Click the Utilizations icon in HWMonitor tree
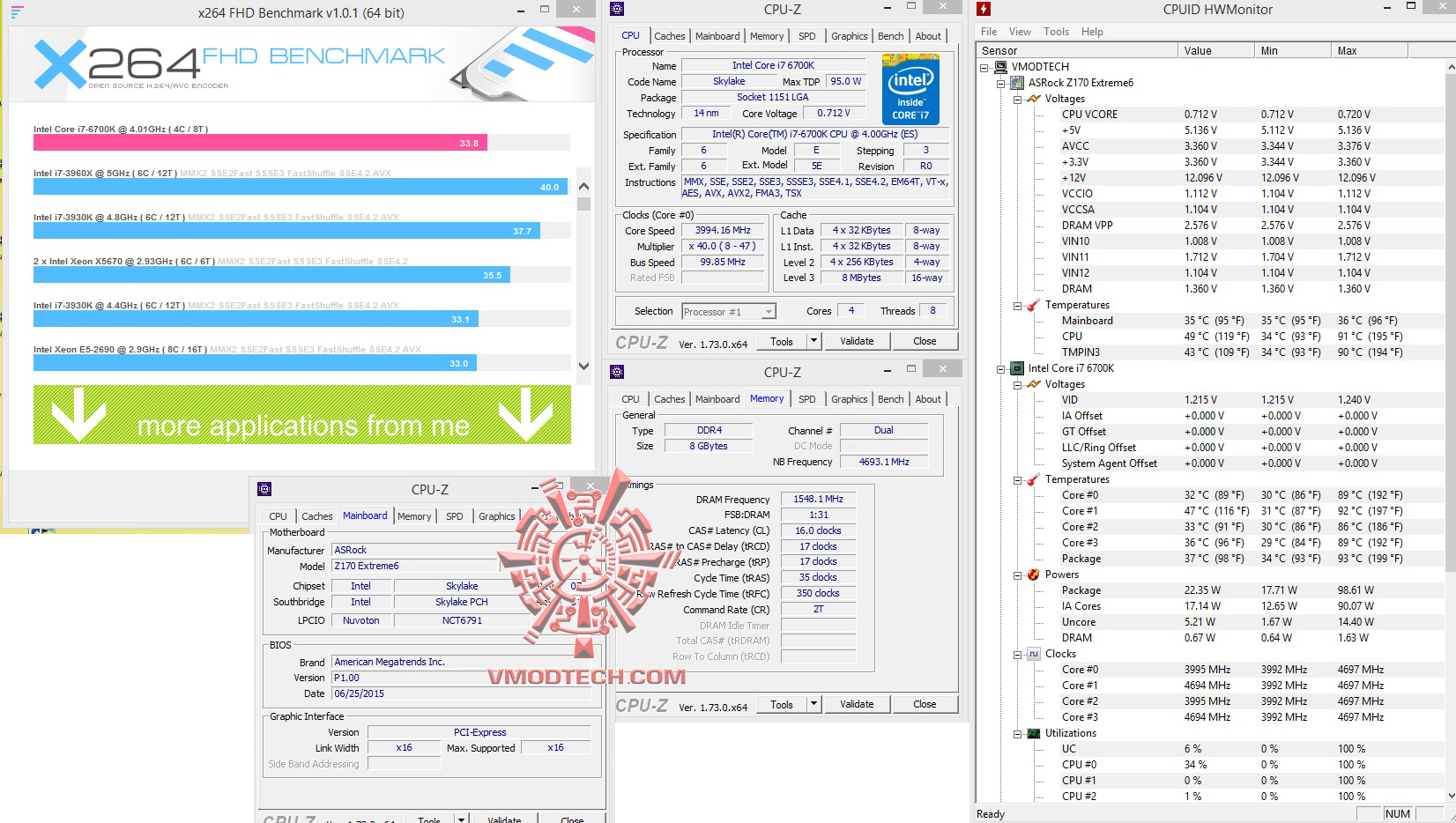The image size is (1456, 823). [x=1034, y=733]
